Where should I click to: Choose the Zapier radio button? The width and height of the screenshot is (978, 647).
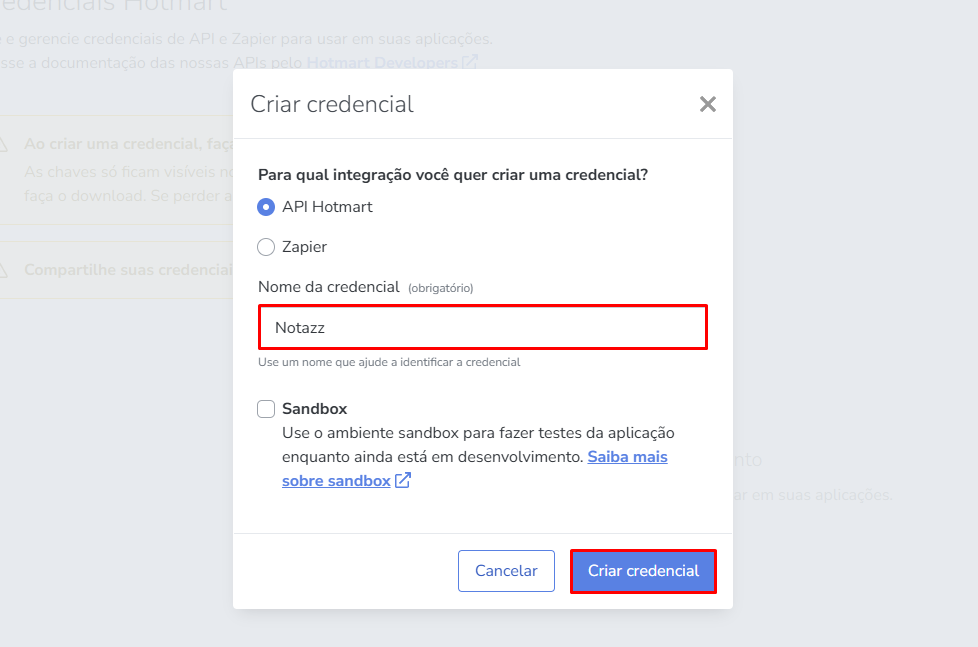(x=266, y=247)
